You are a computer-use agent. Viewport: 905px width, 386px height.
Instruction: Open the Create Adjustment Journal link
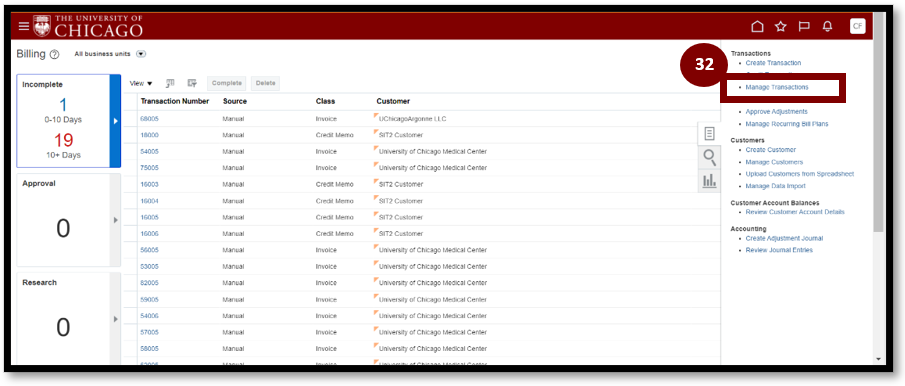coord(784,238)
